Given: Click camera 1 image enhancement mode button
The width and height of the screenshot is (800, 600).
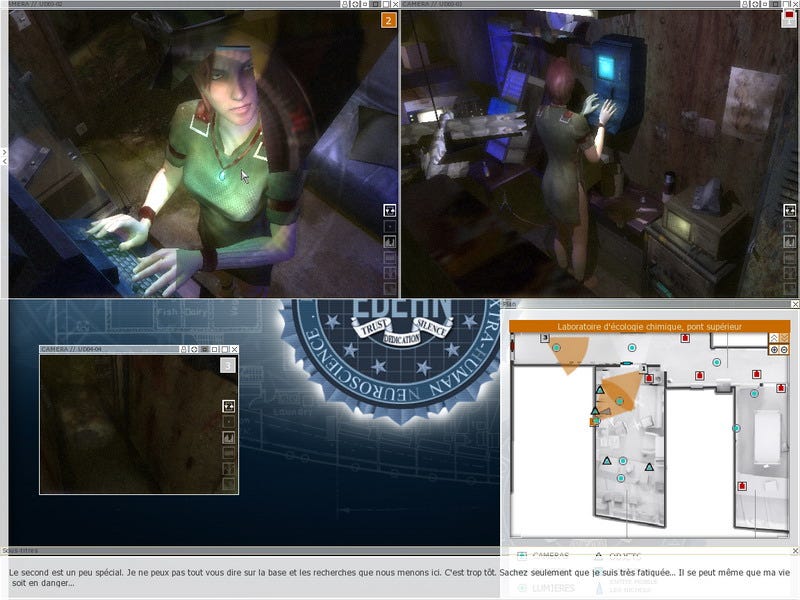Looking at the screenshot, I should pos(790,241).
